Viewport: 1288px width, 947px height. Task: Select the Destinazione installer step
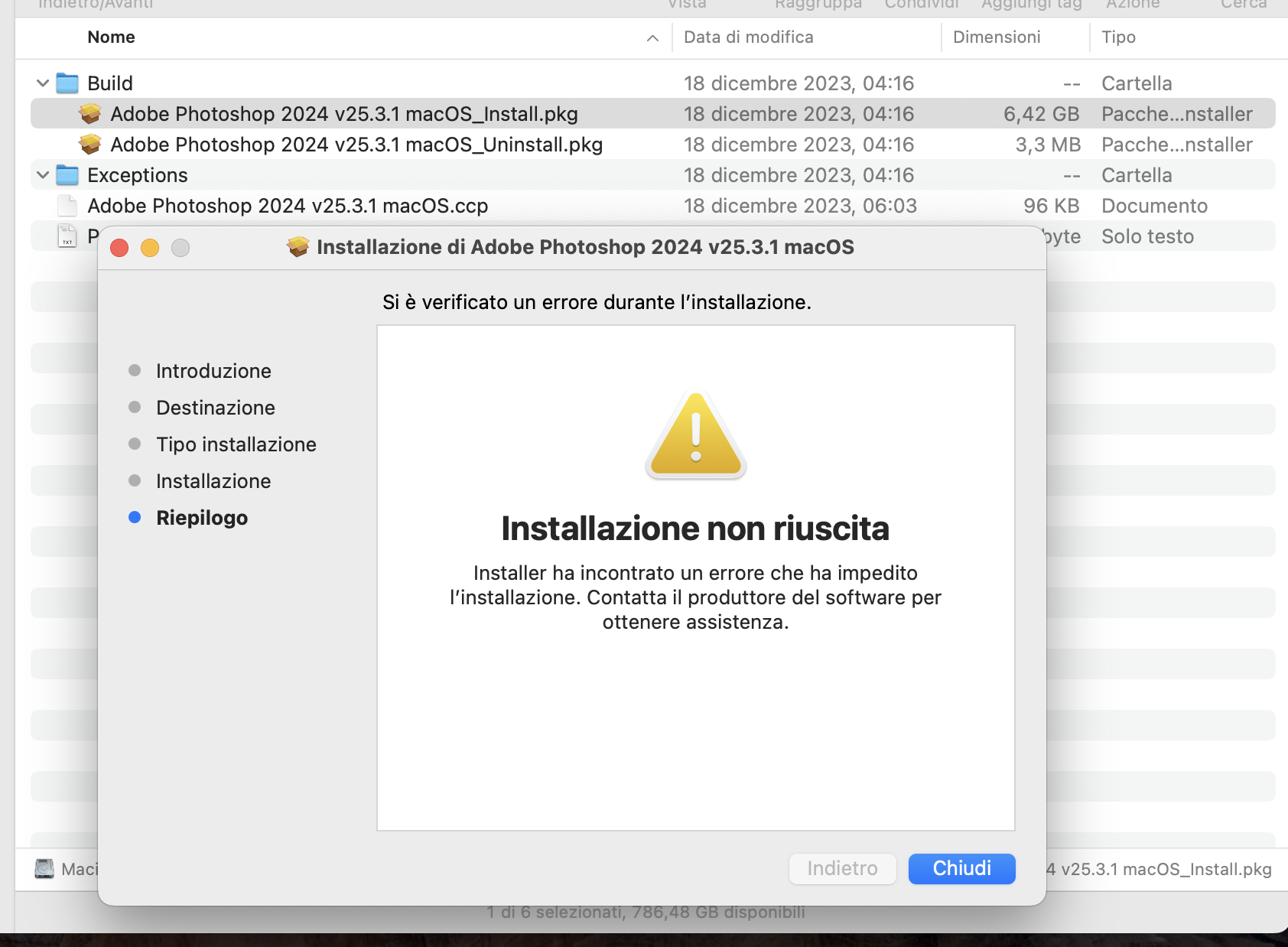pos(216,408)
